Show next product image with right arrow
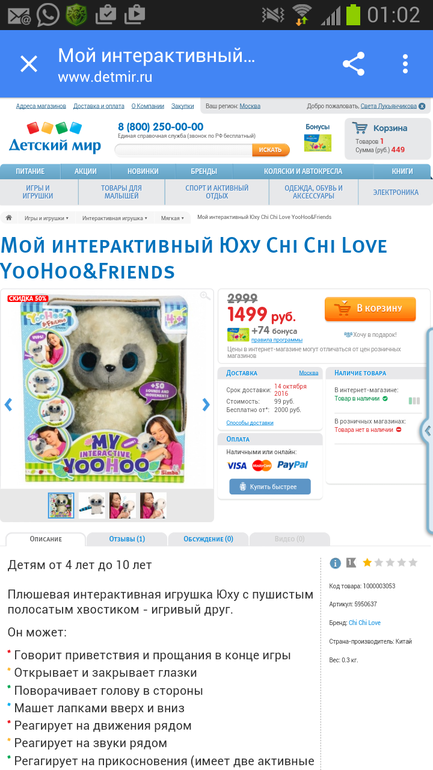Image resolution: width=433 pixels, height=770 pixels. 206,405
